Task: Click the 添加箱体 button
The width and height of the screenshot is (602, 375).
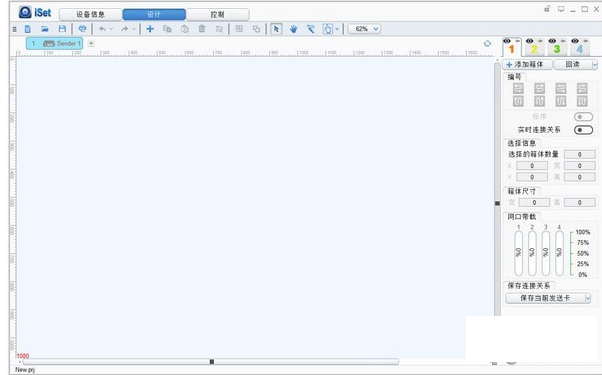Action: (528, 64)
